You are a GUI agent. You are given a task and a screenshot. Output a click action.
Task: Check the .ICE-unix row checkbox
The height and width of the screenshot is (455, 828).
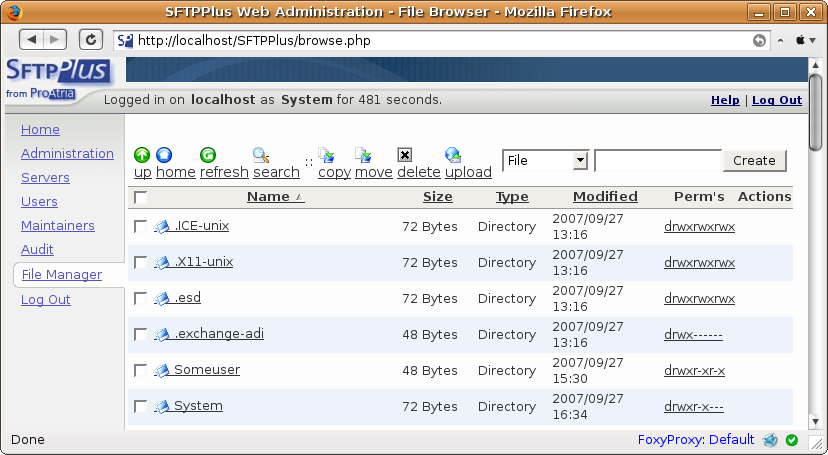[x=140, y=226]
